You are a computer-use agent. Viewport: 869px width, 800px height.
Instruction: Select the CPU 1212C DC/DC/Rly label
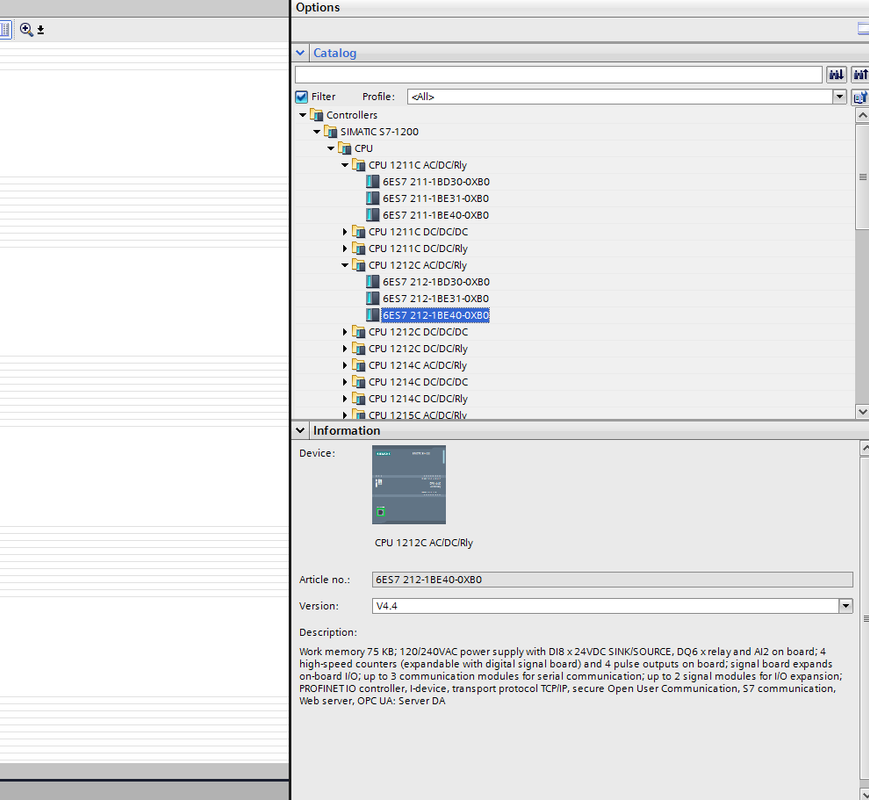[418, 349]
